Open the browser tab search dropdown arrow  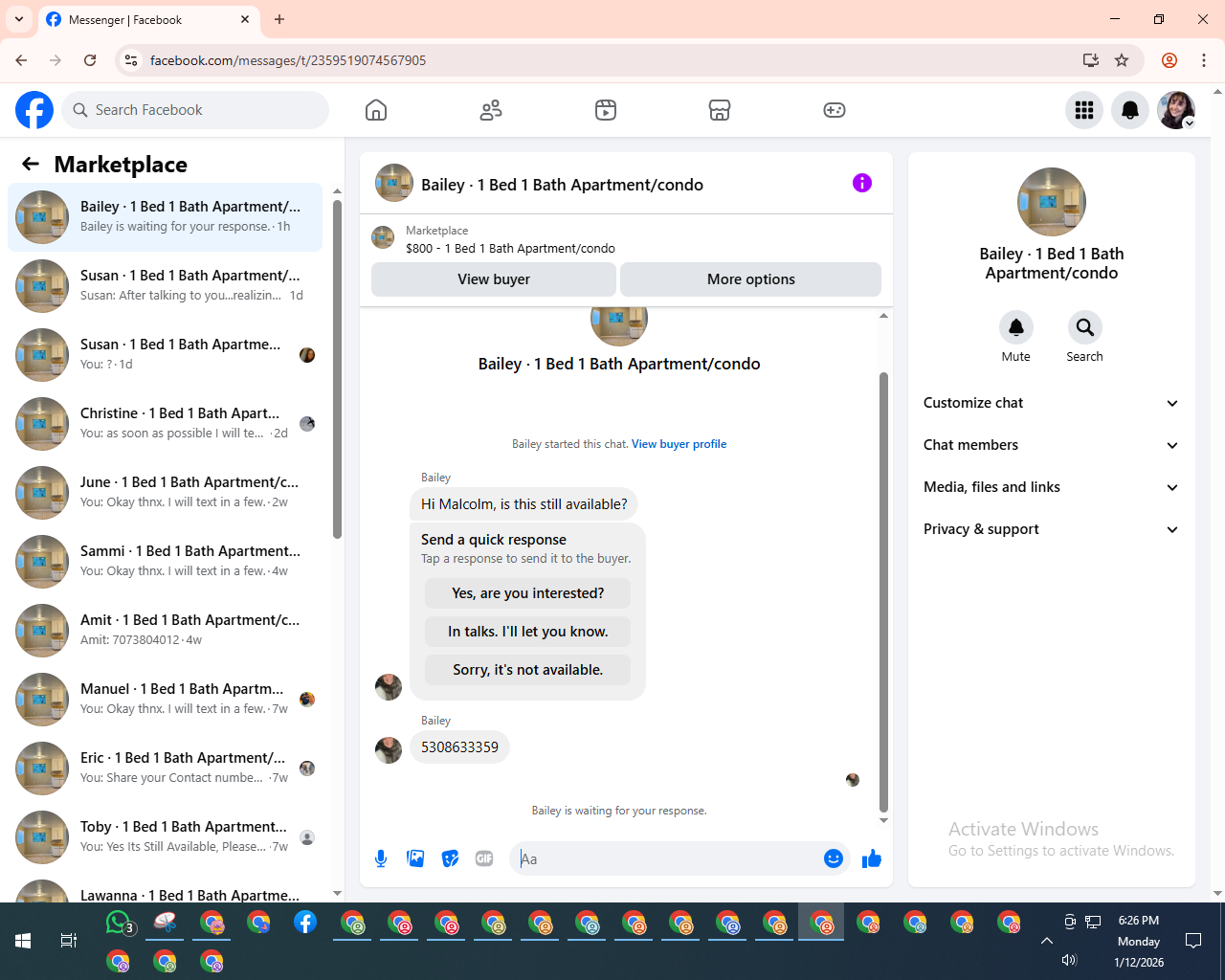click(19, 19)
